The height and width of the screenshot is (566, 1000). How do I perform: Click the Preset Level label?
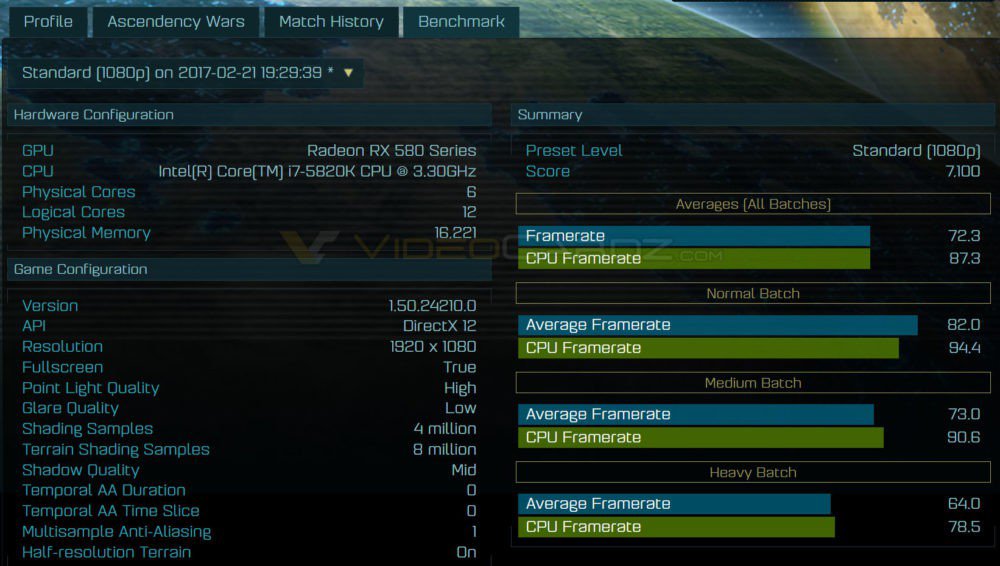click(x=574, y=151)
